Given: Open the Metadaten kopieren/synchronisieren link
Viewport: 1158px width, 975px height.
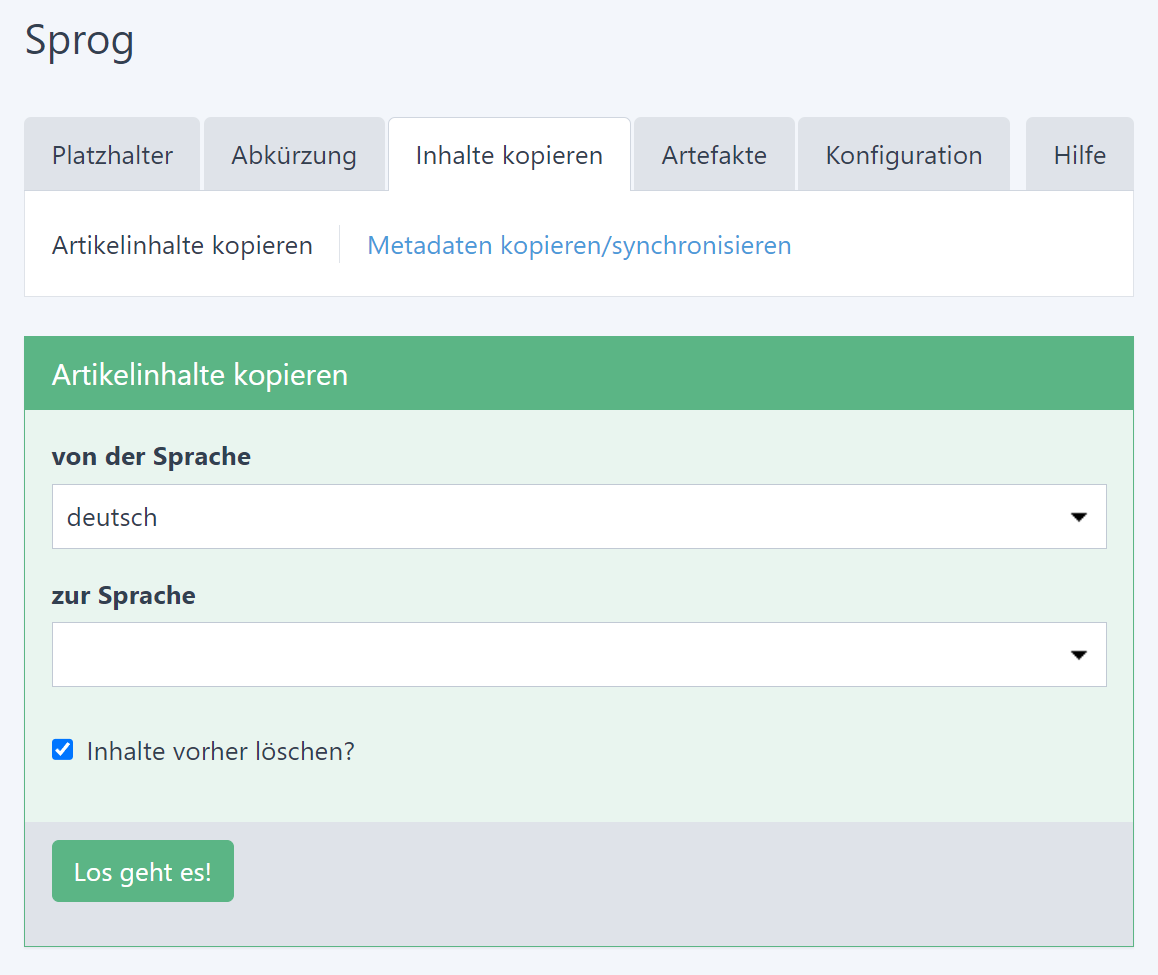Looking at the screenshot, I should point(579,245).
